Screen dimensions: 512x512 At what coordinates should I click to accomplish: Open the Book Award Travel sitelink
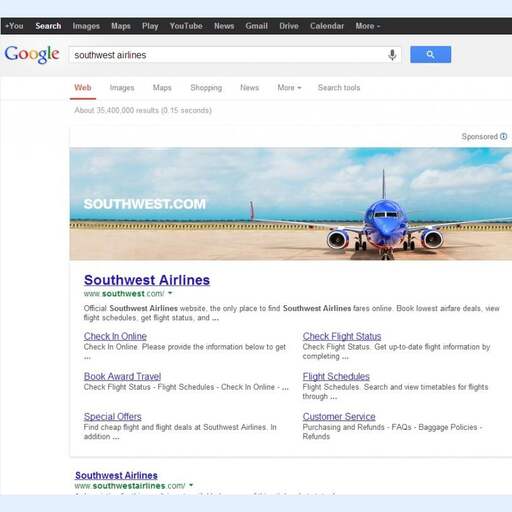click(122, 376)
